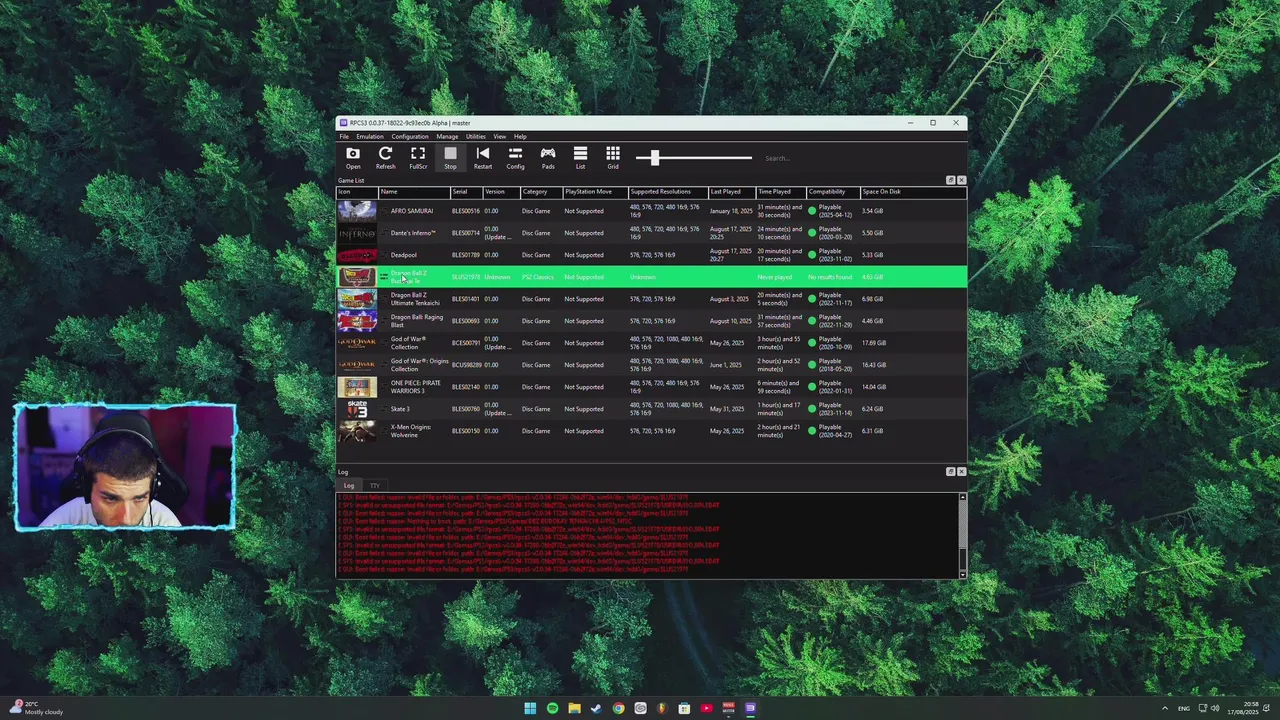Sort by Supported Resolutions column header
Screen dimensions: 1280x720
pos(667,192)
